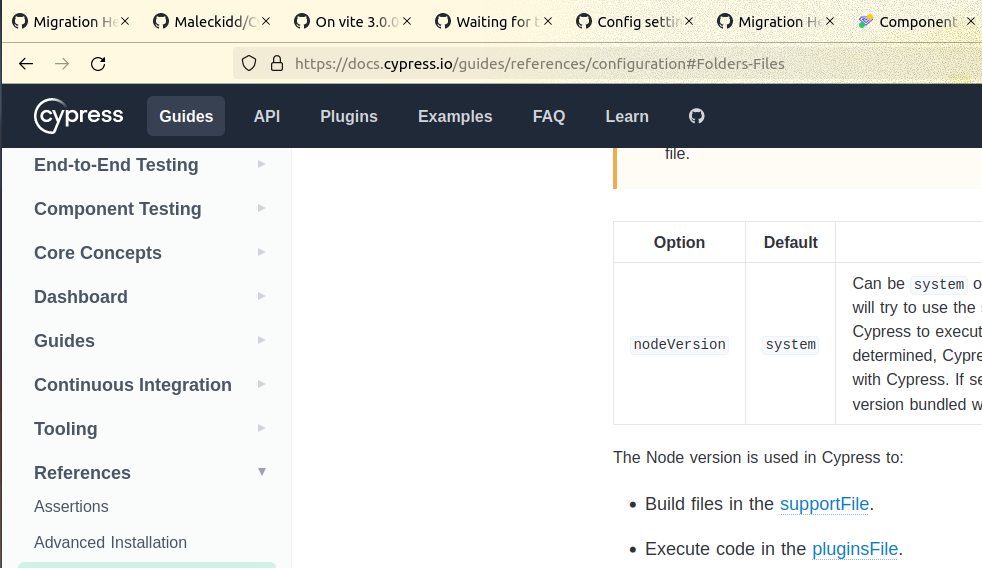
Task: Select End-to-End Testing sidebar heading
Action: coord(116,165)
